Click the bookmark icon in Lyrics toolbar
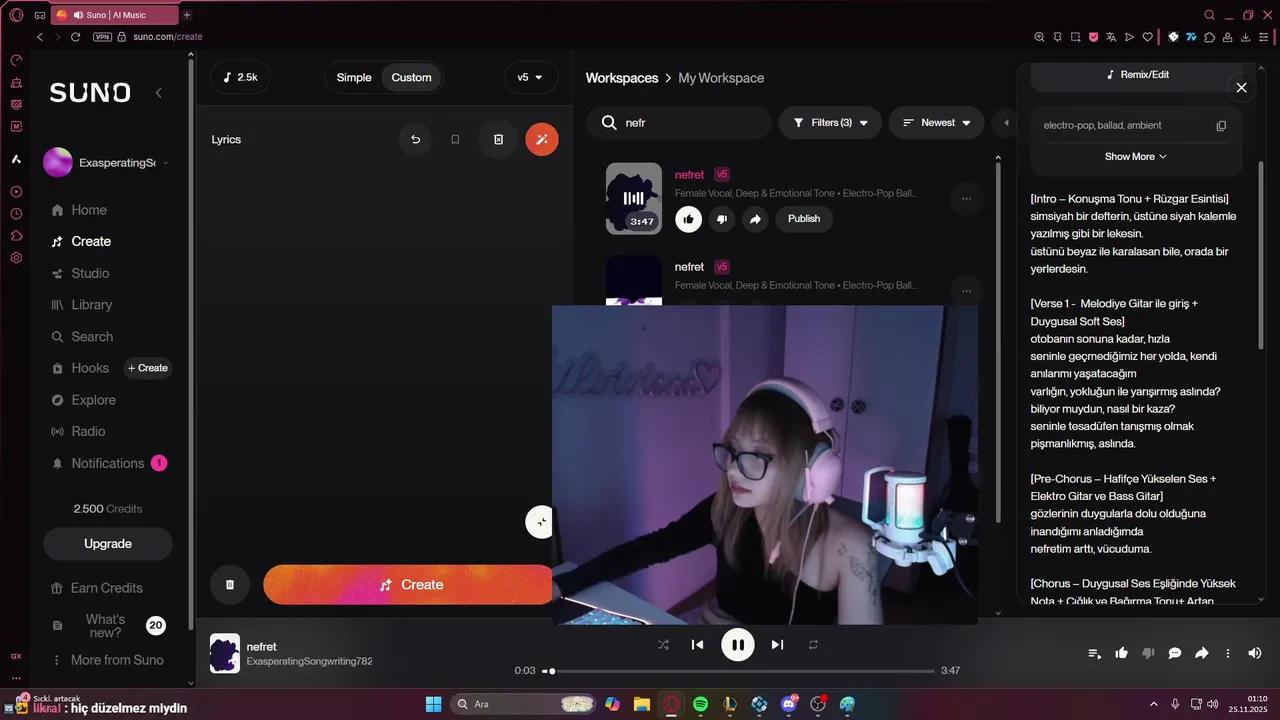Image resolution: width=1280 pixels, height=720 pixels. (x=455, y=139)
